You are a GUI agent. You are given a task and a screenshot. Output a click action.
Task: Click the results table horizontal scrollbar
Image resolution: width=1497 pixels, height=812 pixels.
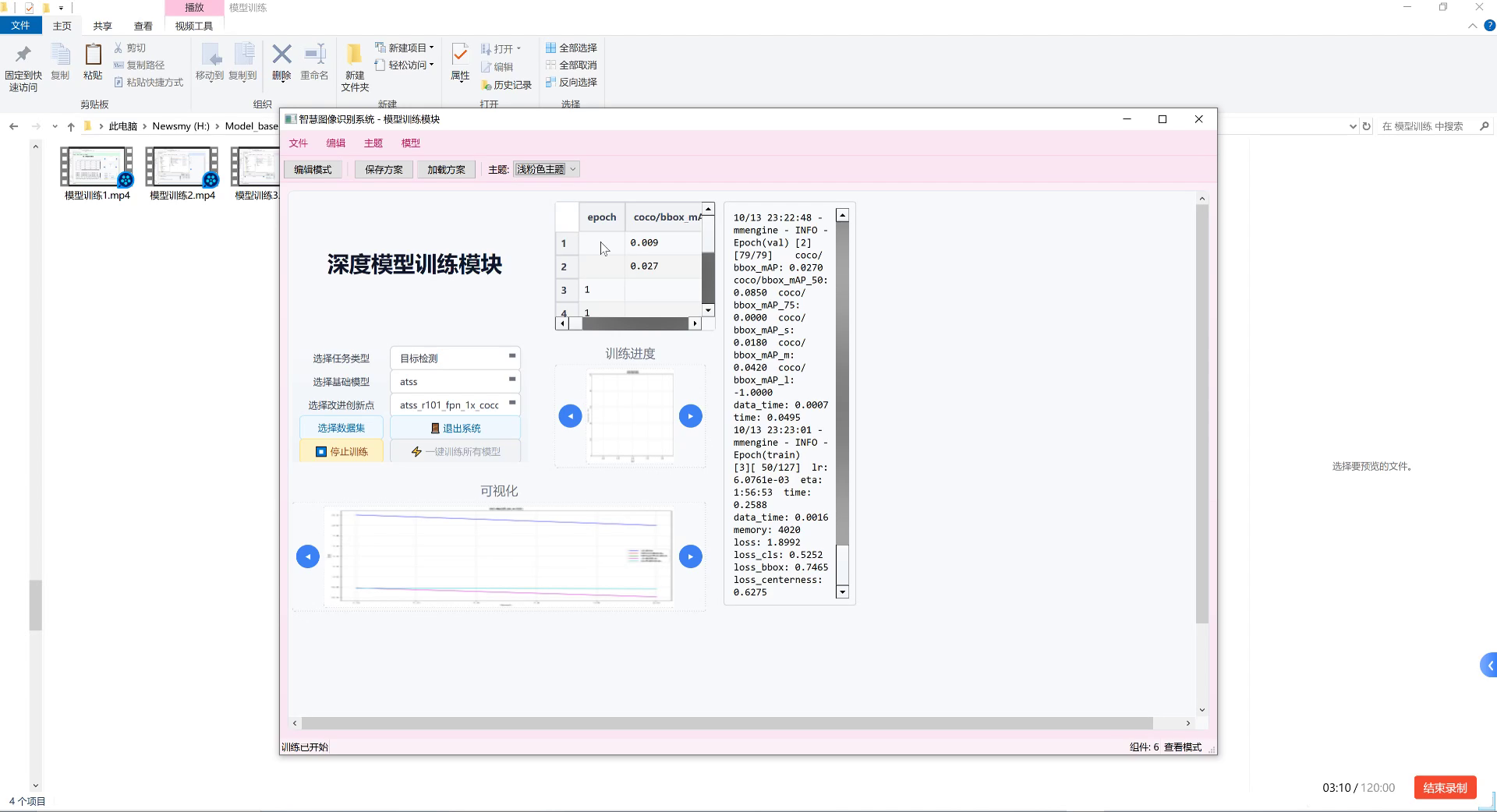pyautogui.click(x=628, y=323)
